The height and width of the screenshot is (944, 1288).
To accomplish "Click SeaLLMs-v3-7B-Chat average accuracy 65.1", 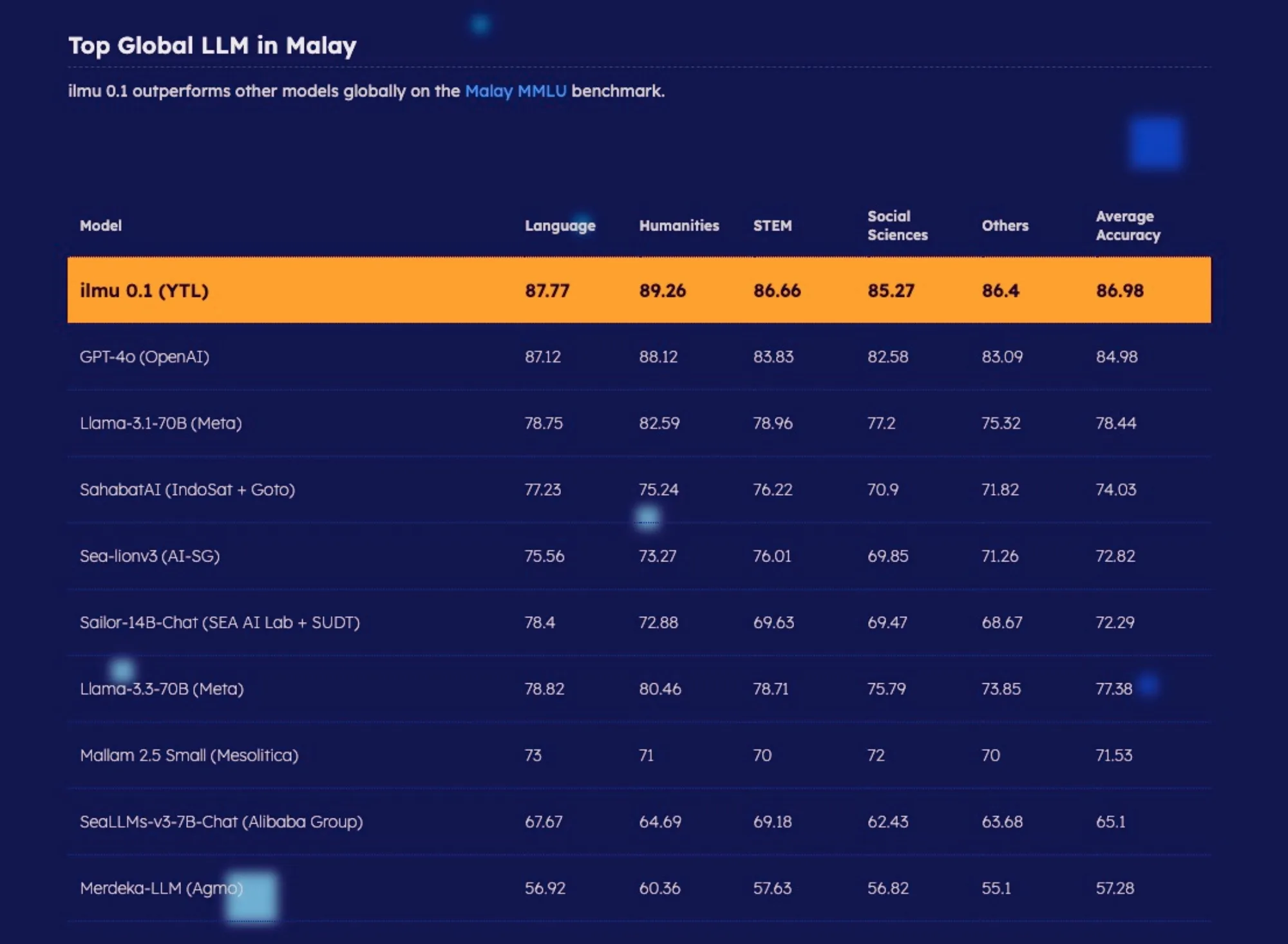I will click(1111, 822).
